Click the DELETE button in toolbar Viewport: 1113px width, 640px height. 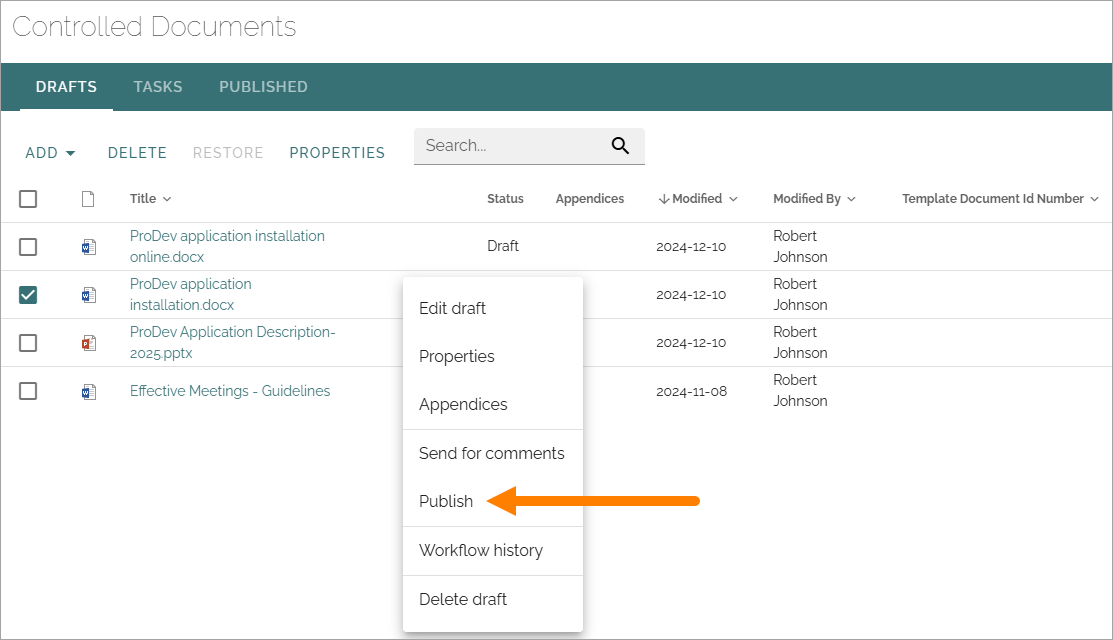137,153
